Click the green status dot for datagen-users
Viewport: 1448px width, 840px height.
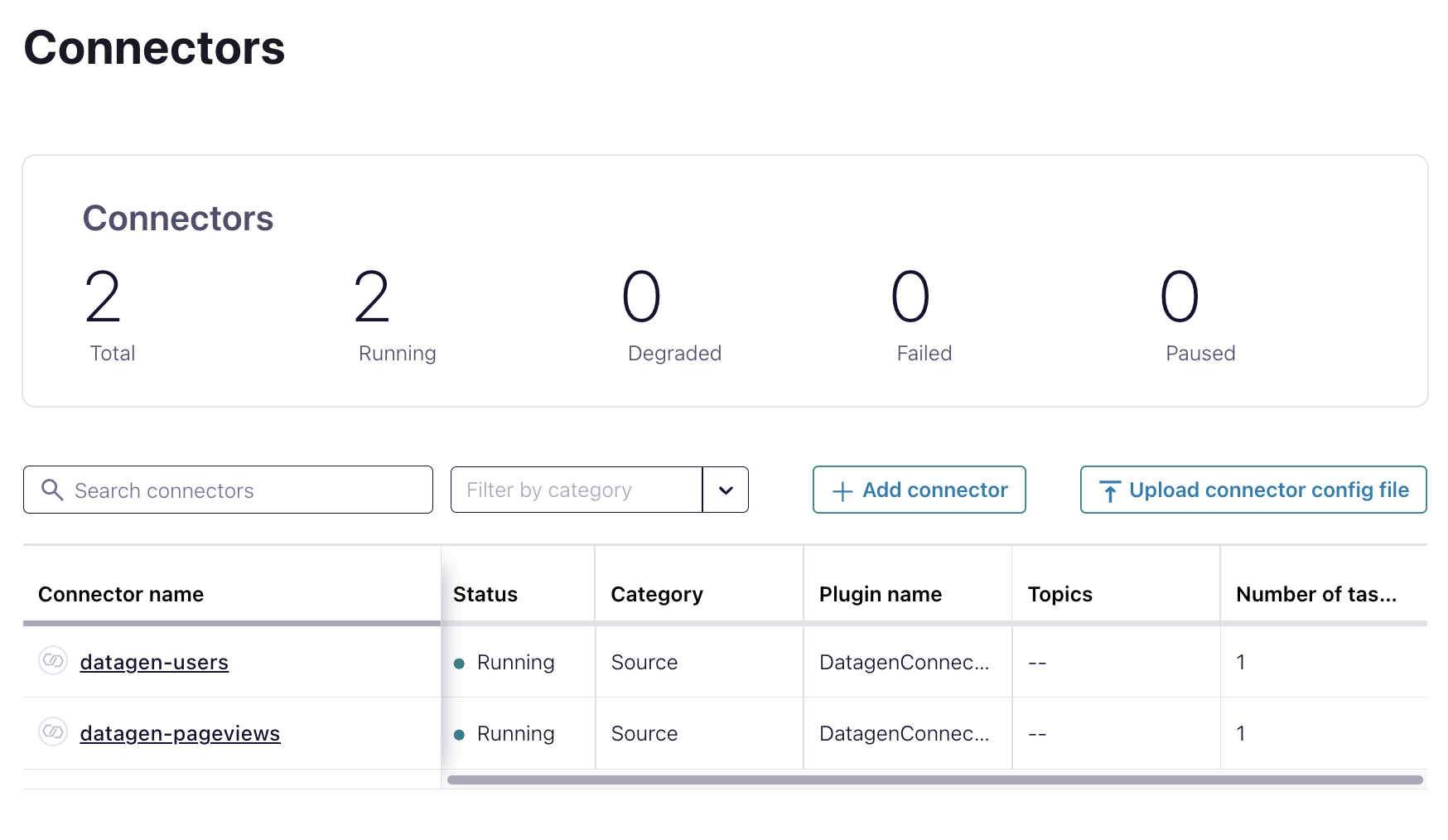coord(459,664)
